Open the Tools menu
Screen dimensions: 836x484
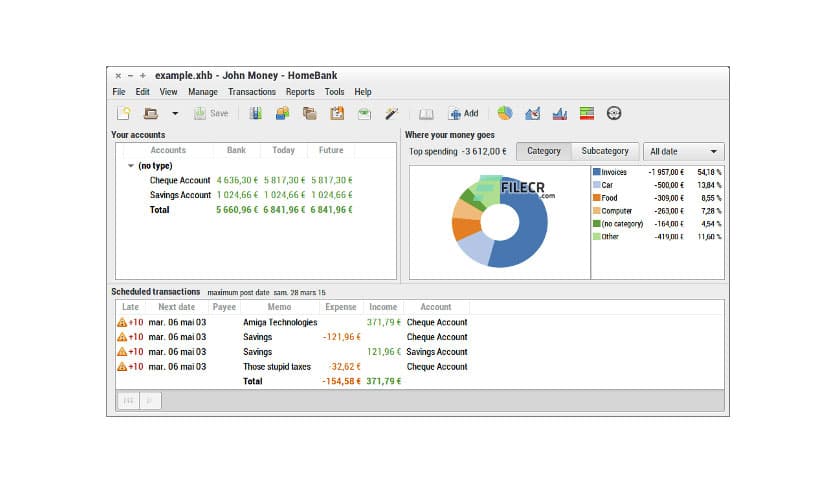[x=334, y=92]
